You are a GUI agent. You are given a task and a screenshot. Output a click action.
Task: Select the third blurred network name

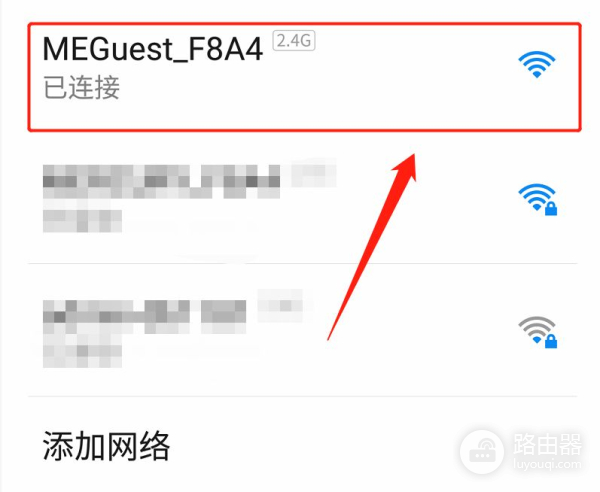pos(144,317)
